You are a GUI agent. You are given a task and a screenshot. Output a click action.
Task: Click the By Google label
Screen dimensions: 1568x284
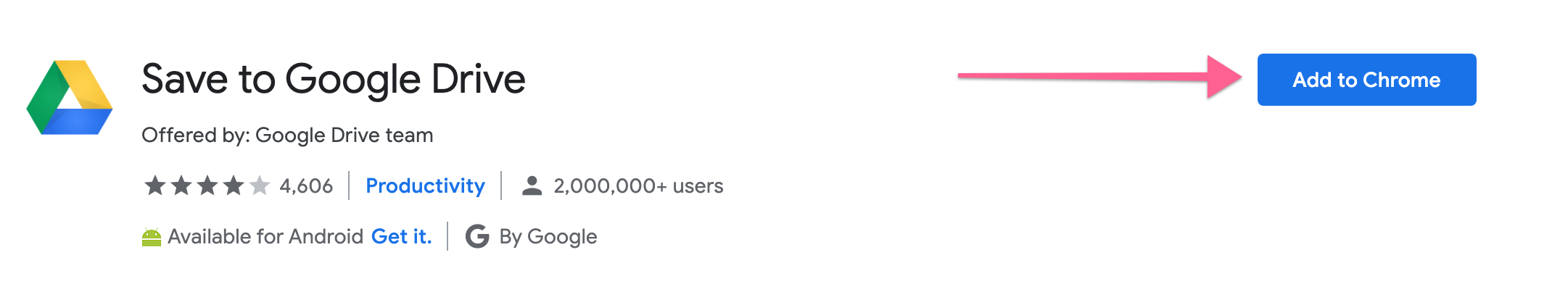548,237
